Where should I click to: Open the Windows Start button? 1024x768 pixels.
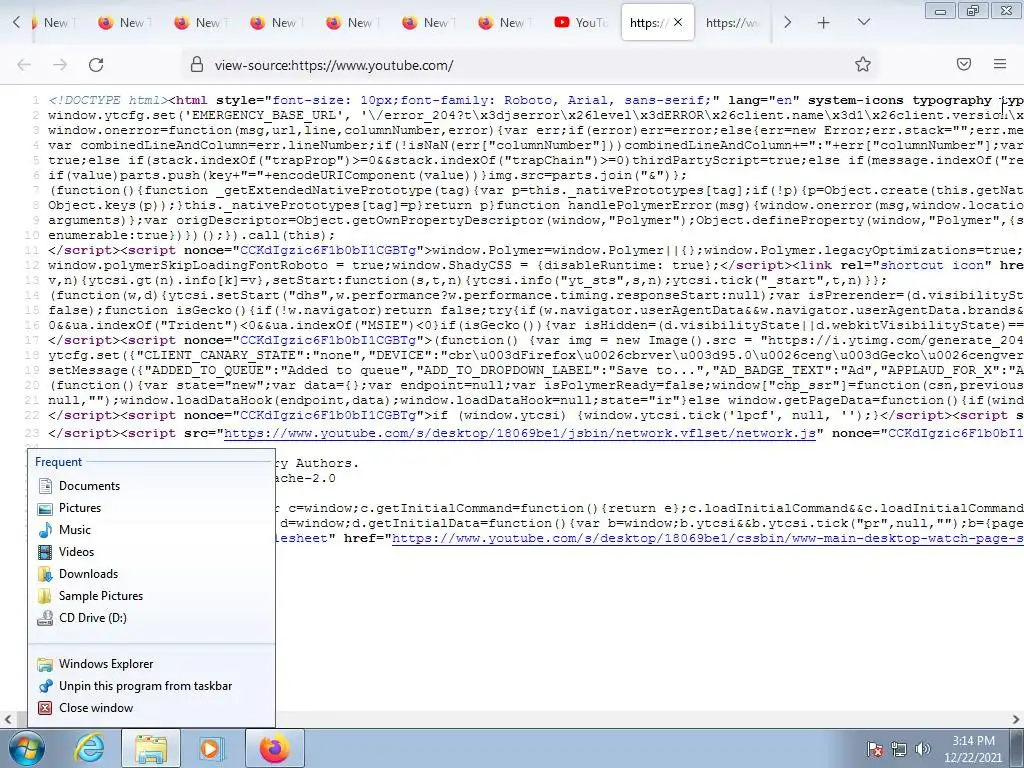click(x=25, y=748)
